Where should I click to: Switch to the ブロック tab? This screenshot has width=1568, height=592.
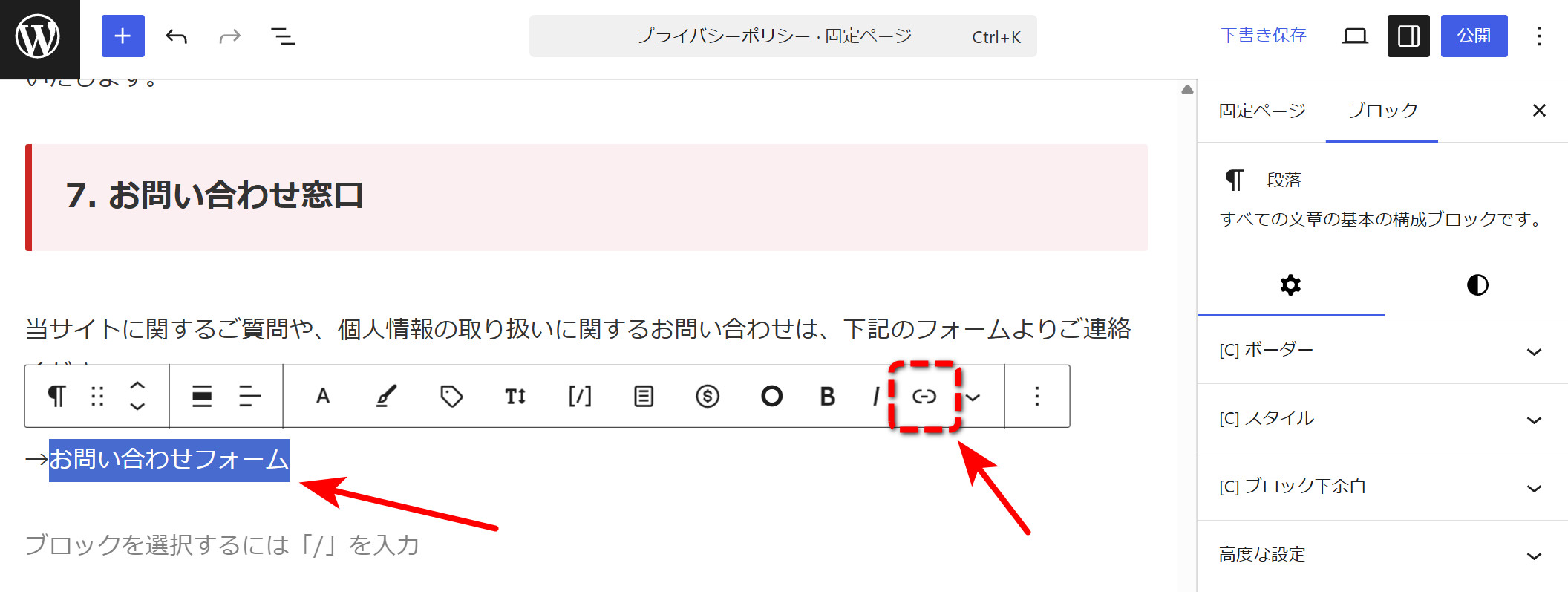(1382, 111)
